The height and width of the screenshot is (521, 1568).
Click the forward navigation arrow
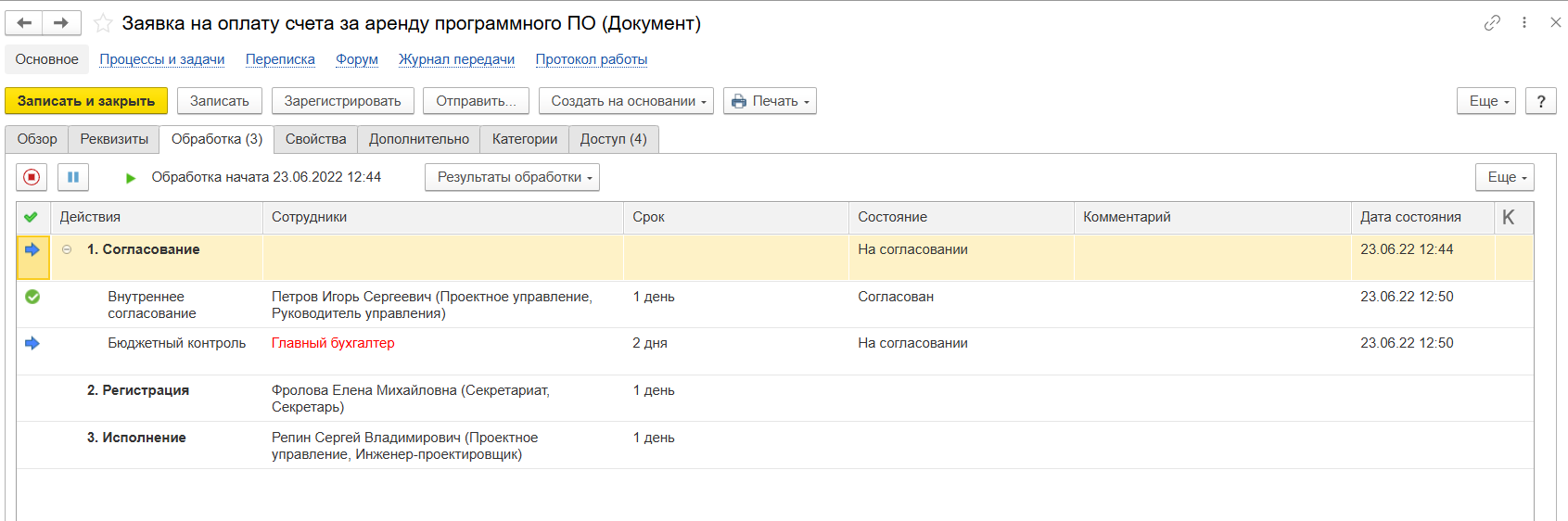[x=61, y=23]
